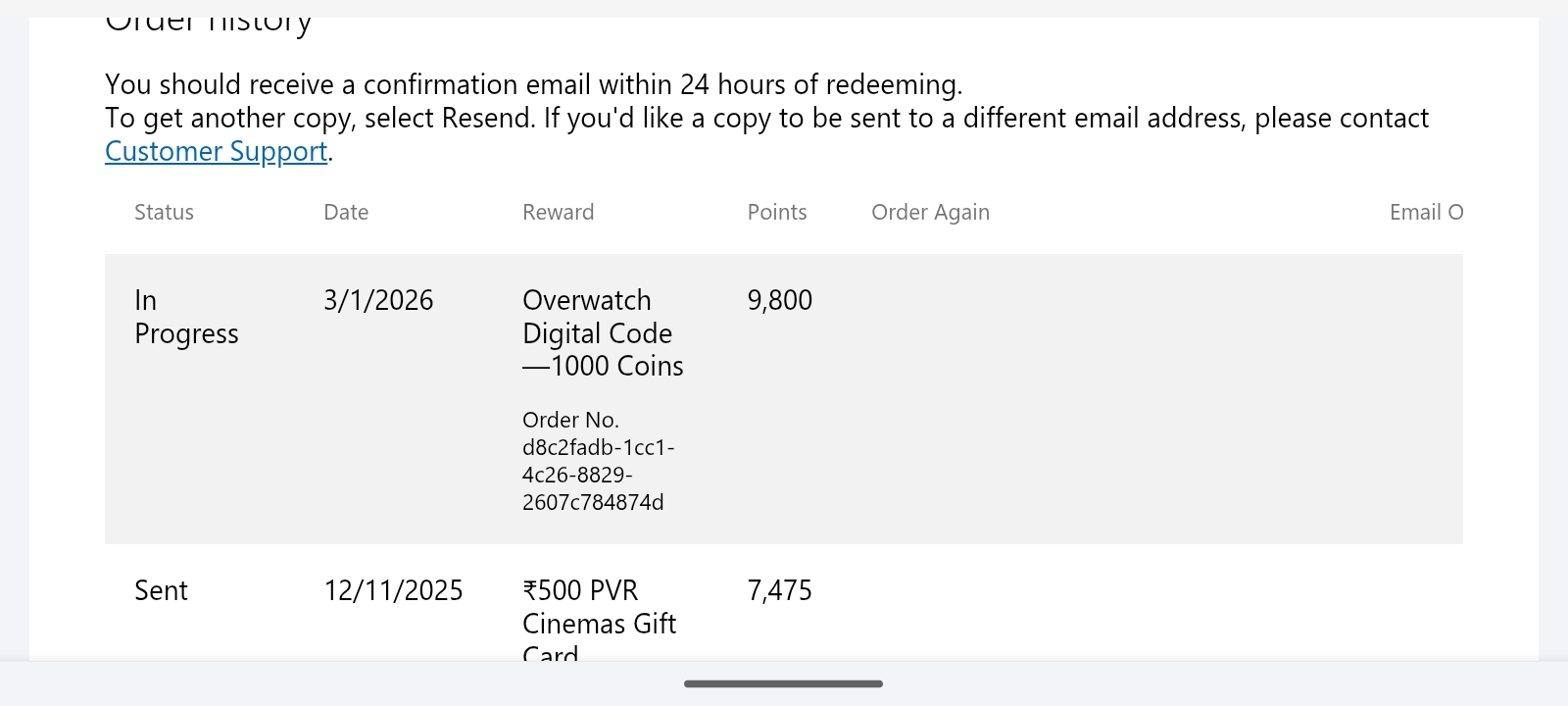
Task: Click the 12/11/2025 order date
Action: tap(393, 590)
